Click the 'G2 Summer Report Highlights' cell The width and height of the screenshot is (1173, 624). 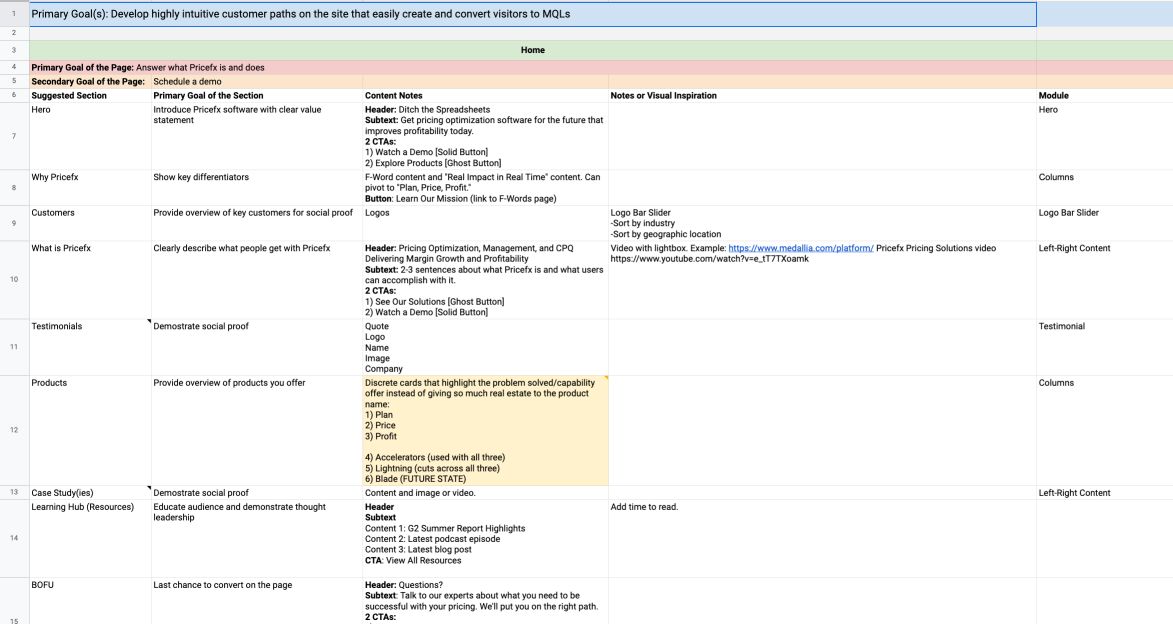pyautogui.click(x=486, y=538)
